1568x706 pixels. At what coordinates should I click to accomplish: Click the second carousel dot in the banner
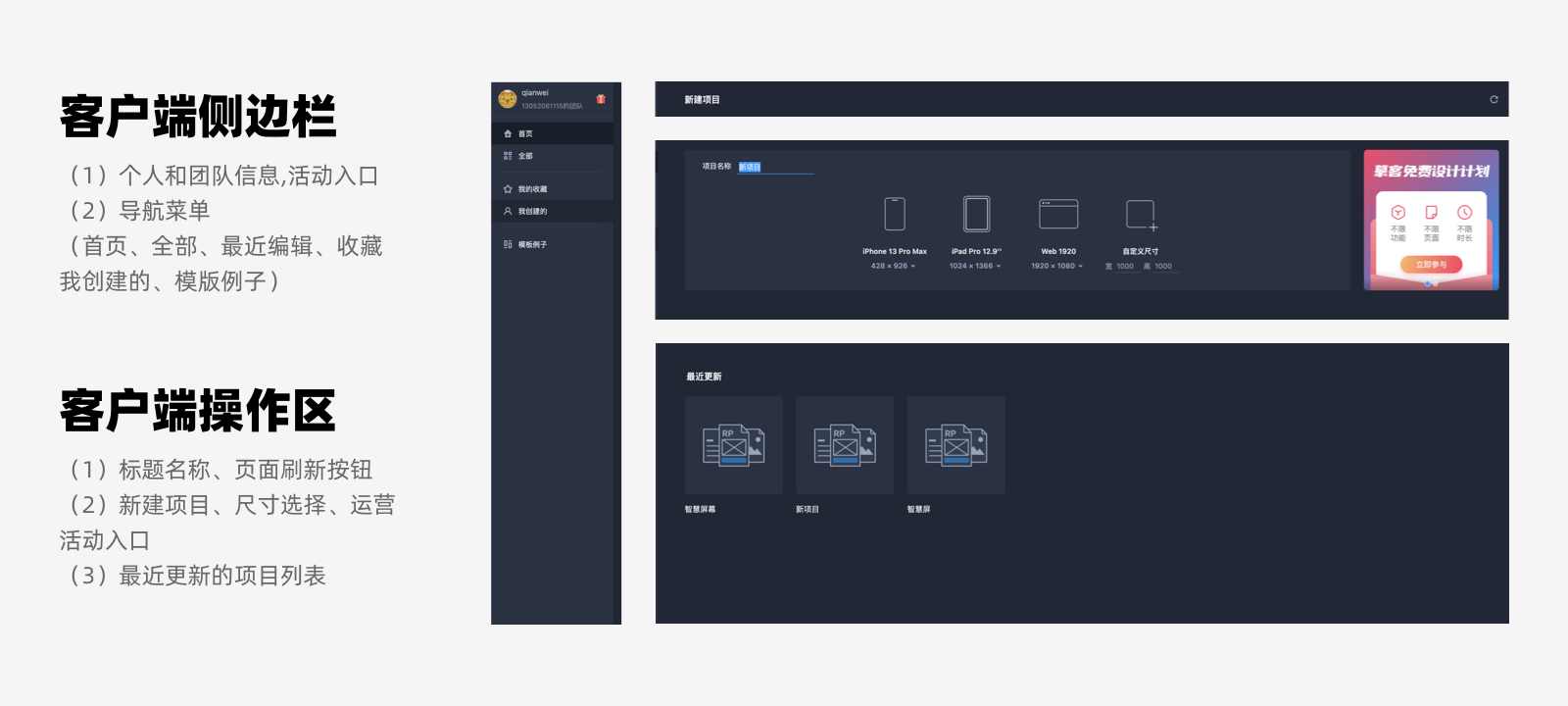pos(1436,284)
